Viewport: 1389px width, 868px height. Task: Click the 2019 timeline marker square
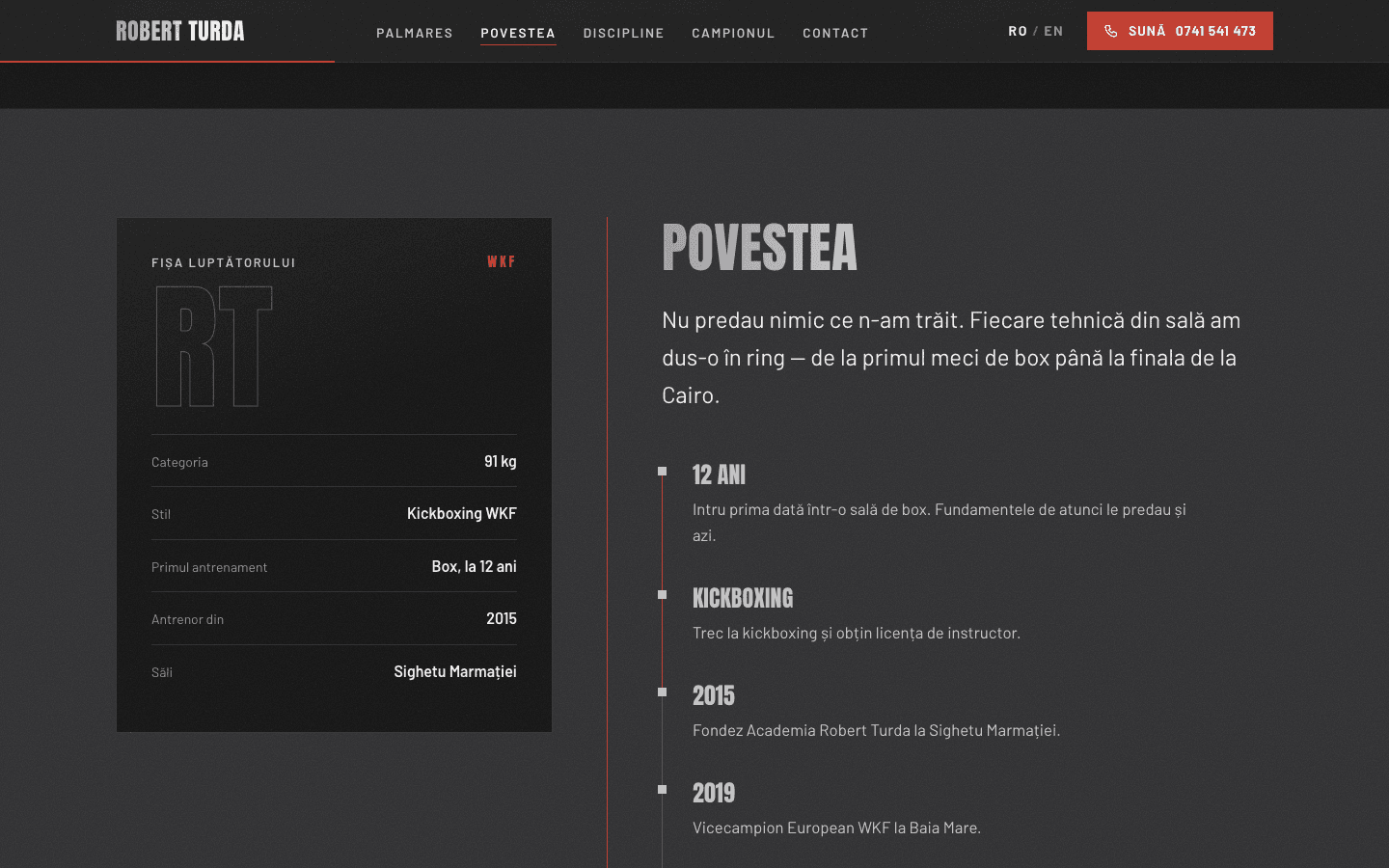(x=662, y=790)
